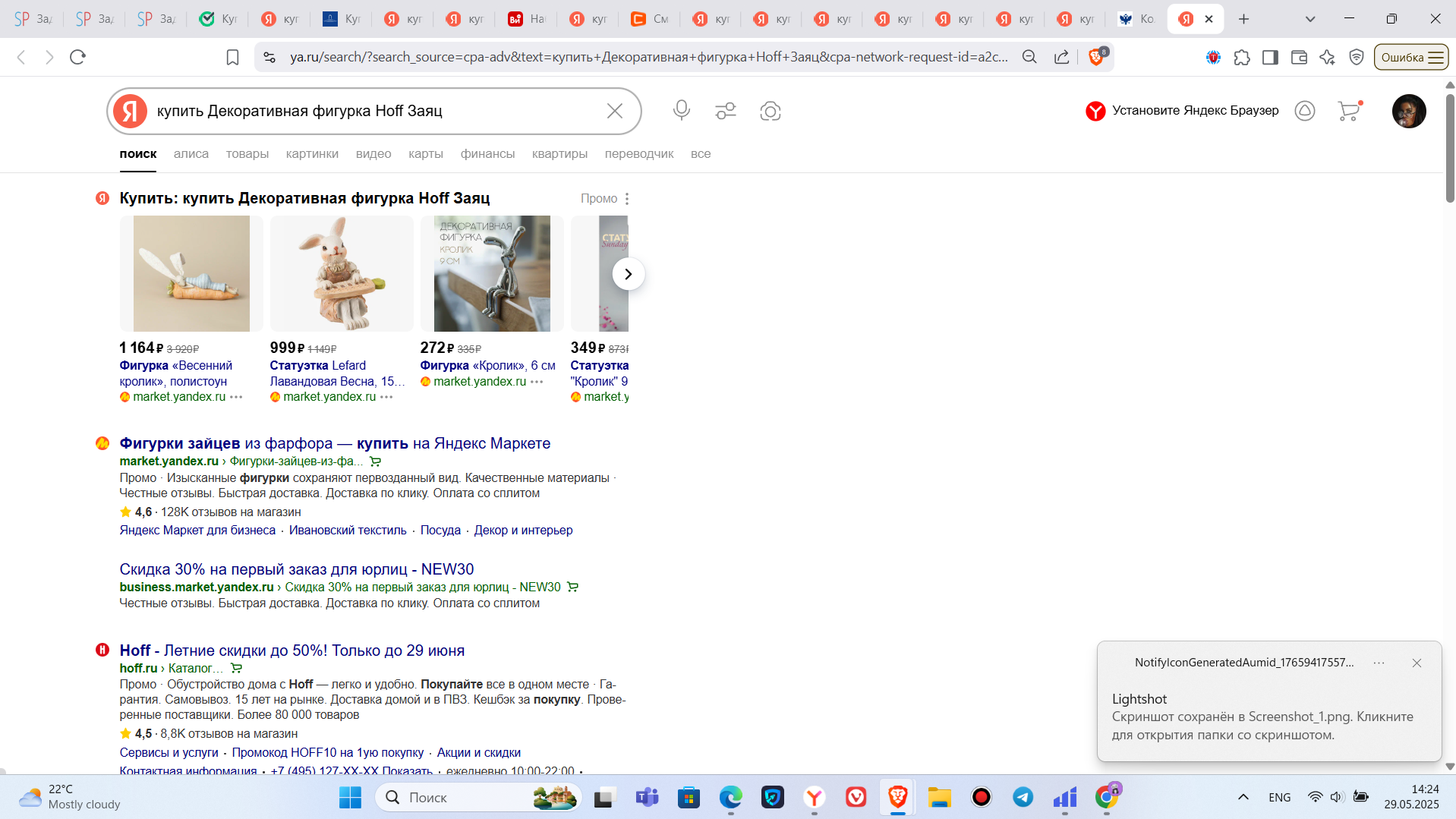Show next products in carousel
The height and width of the screenshot is (819, 1456).
628,274
